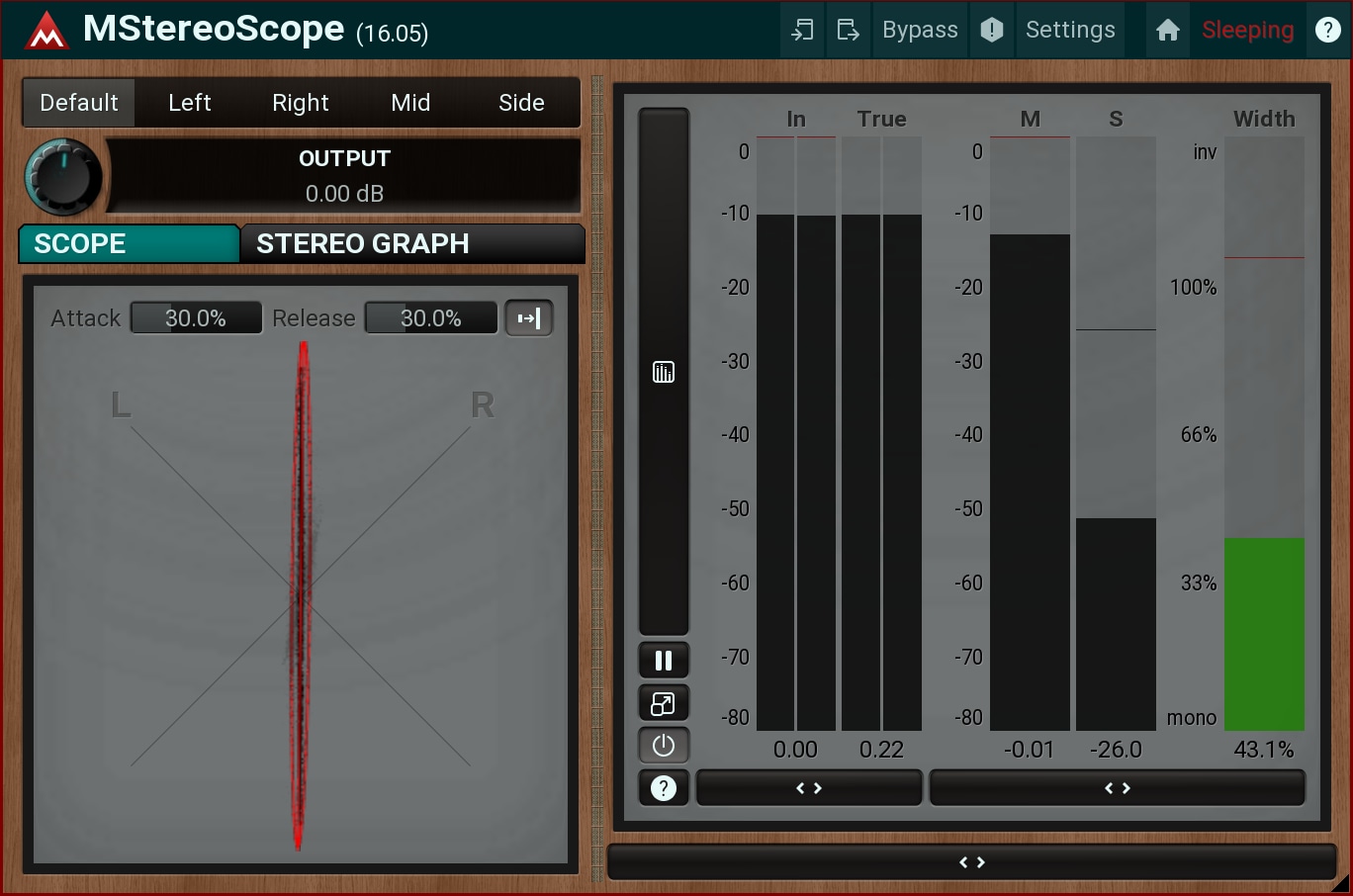Toggle the scope attack/release mode button

coord(529,318)
